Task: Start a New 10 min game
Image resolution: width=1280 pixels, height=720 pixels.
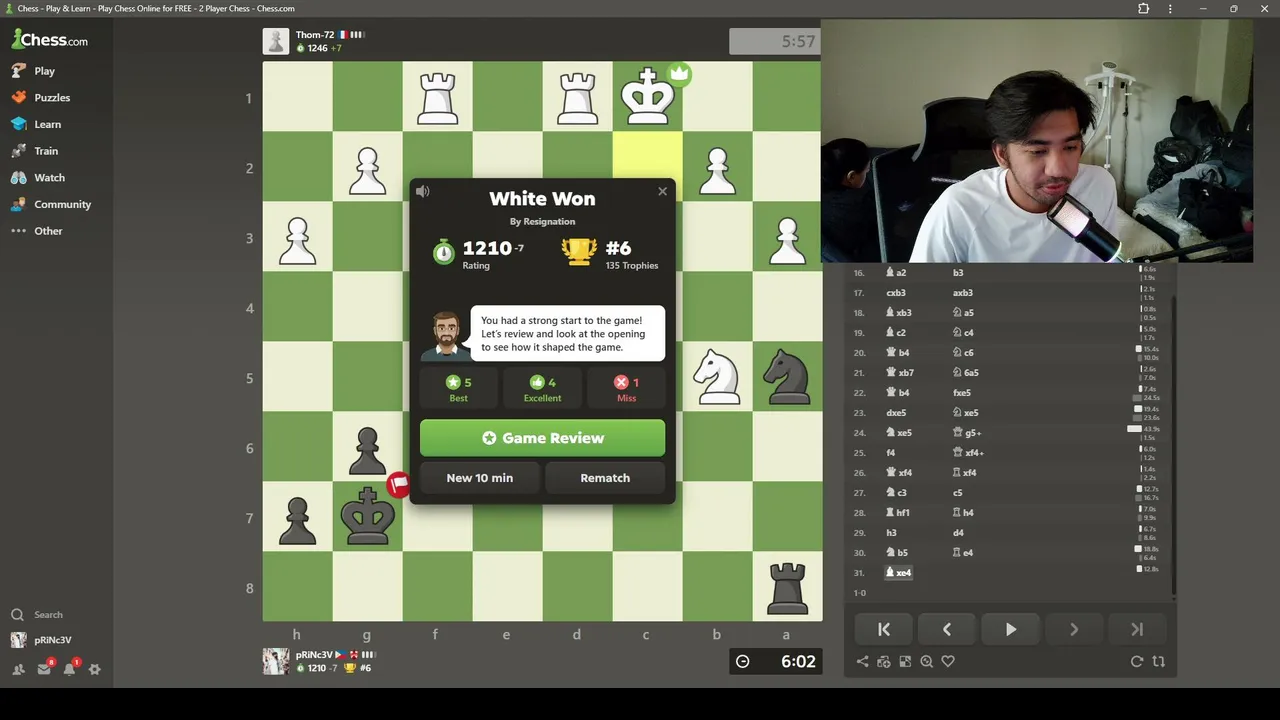Action: click(x=480, y=478)
